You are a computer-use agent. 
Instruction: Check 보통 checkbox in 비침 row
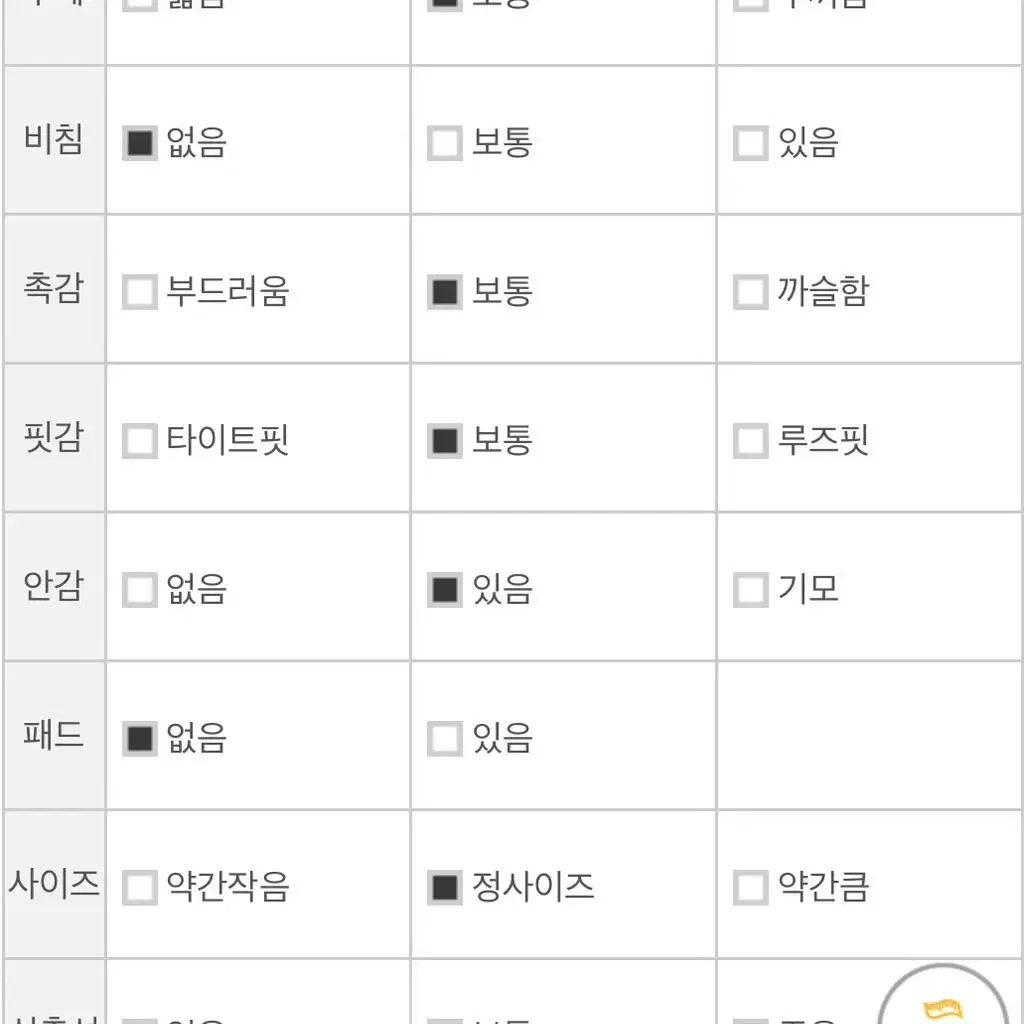(445, 143)
